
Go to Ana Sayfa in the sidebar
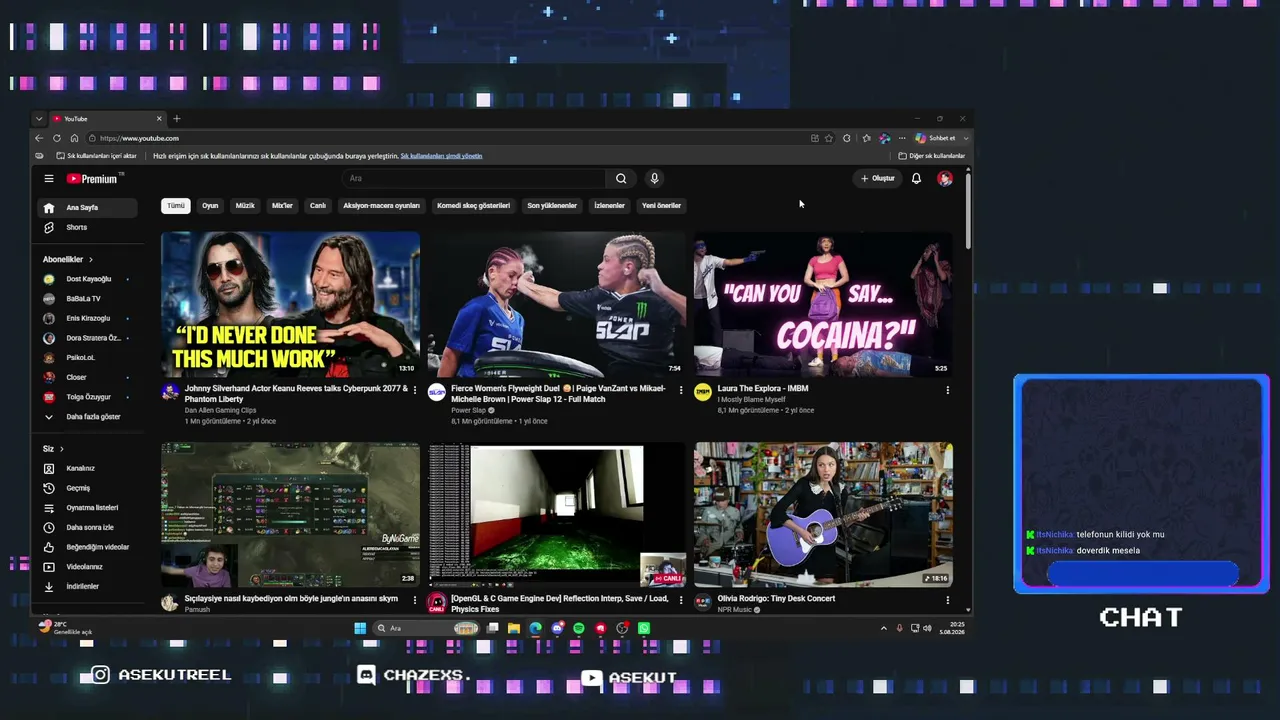(x=88, y=208)
